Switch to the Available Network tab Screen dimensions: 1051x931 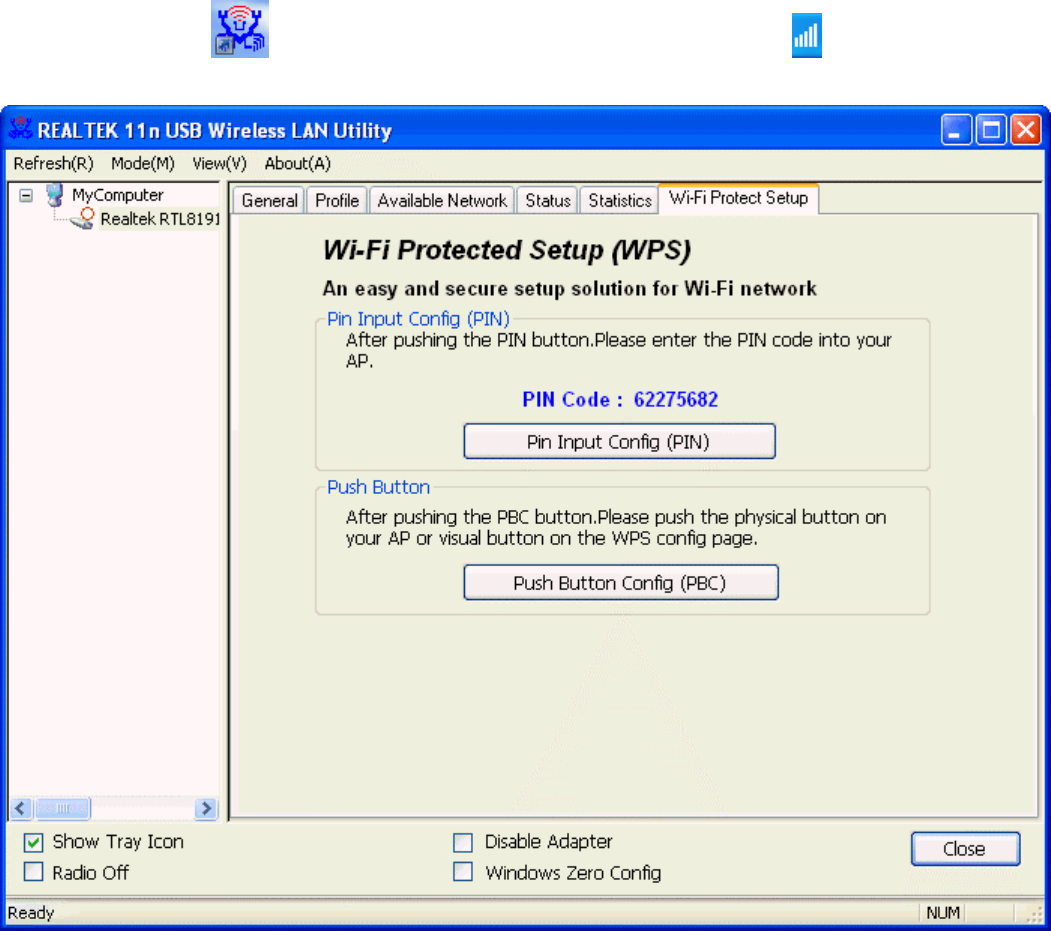442,200
